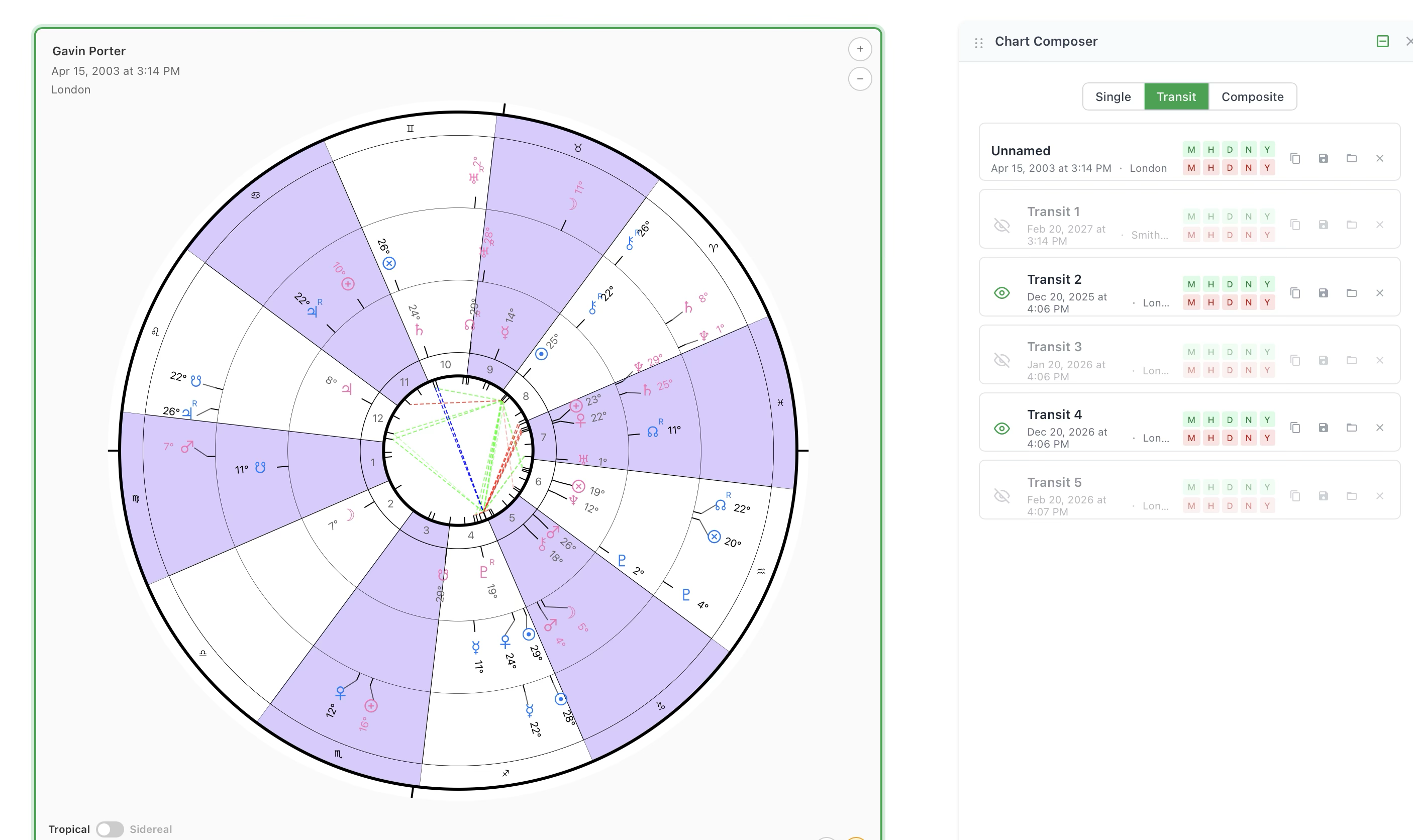Screen dimensions: 1413x840
Task: Open the Composite chart tab
Action: point(1253,97)
